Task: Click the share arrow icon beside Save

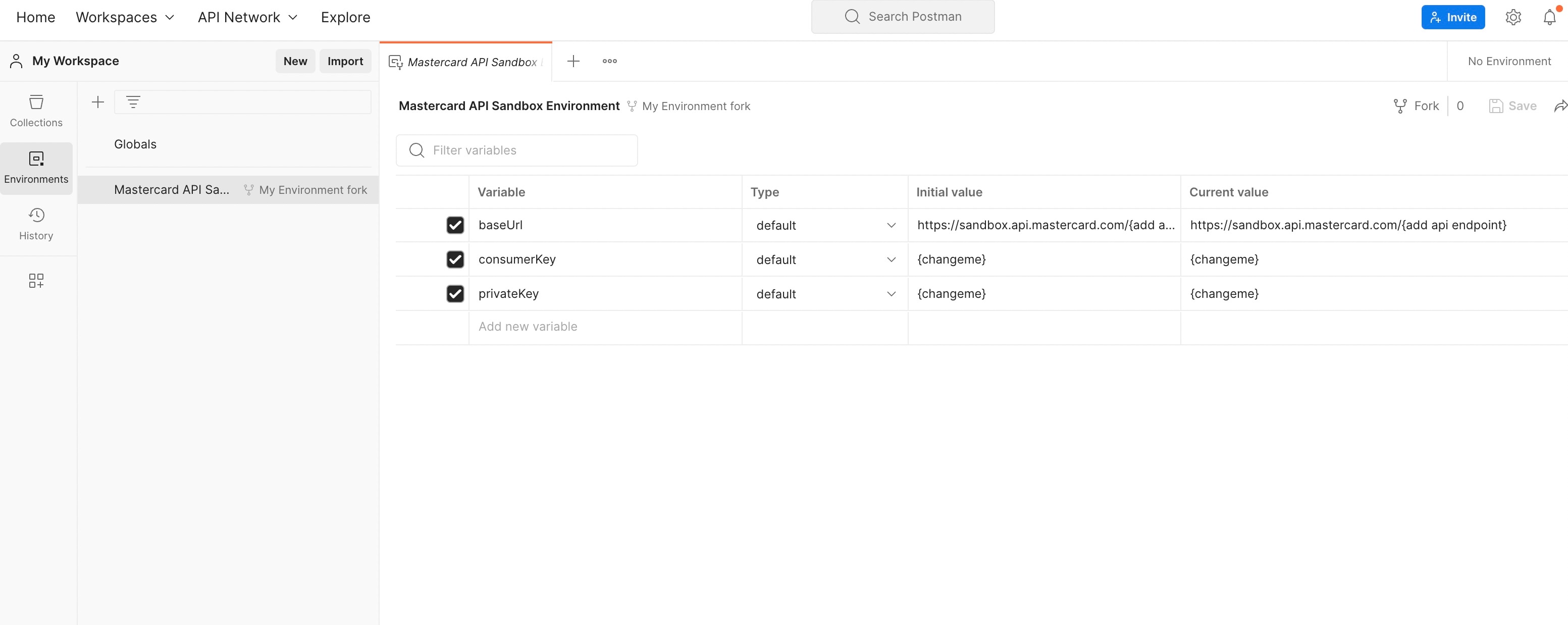Action: click(1560, 107)
